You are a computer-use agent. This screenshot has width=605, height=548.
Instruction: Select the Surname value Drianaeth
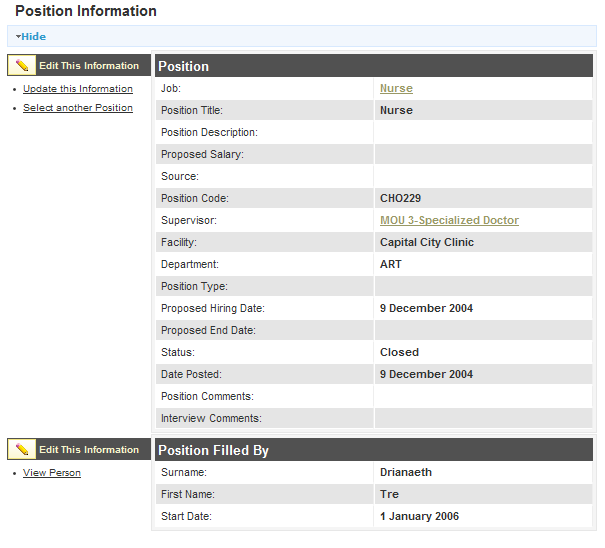(x=406, y=473)
